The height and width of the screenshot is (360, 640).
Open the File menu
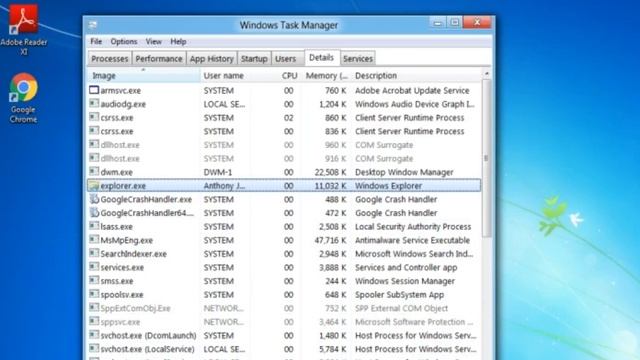[x=96, y=42]
